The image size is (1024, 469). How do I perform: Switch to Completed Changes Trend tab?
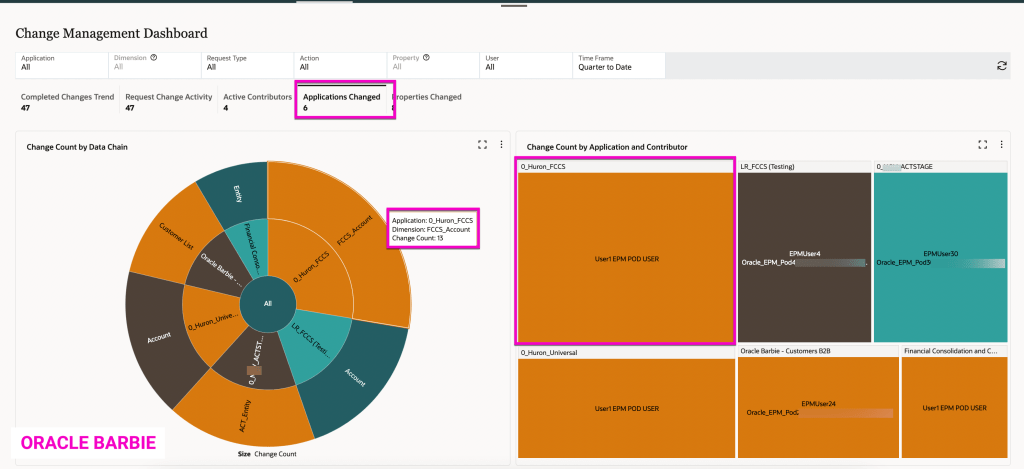66,101
